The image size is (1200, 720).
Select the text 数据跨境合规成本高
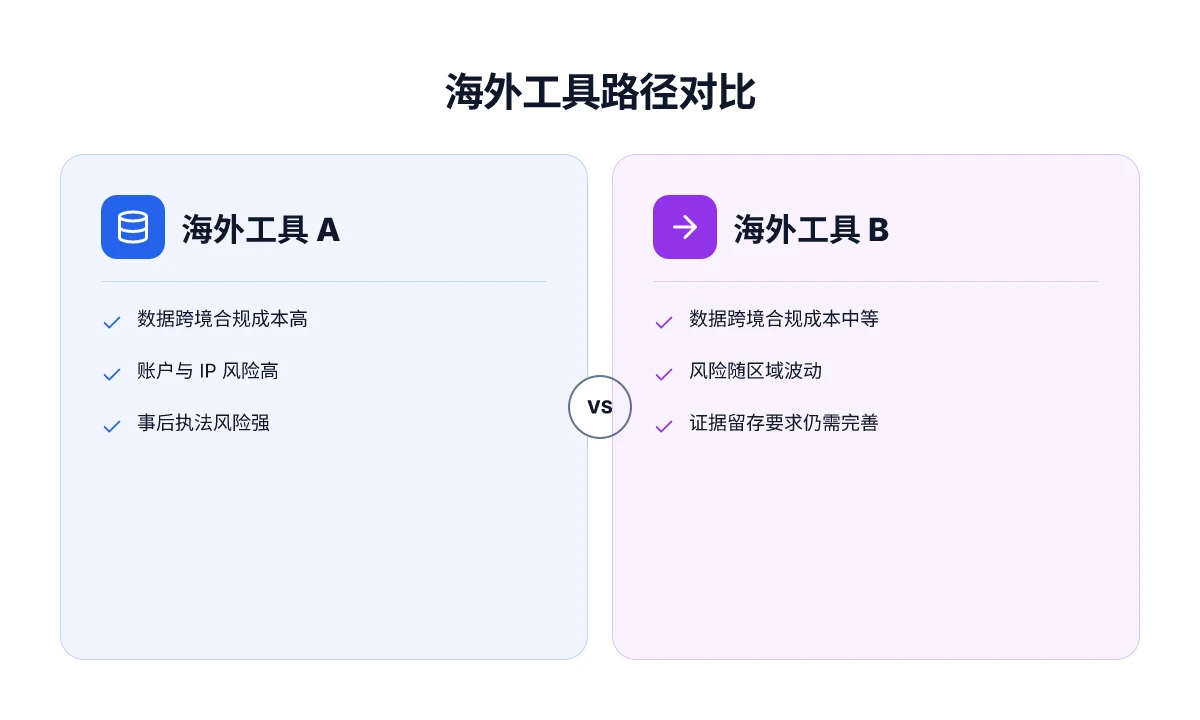coord(223,319)
